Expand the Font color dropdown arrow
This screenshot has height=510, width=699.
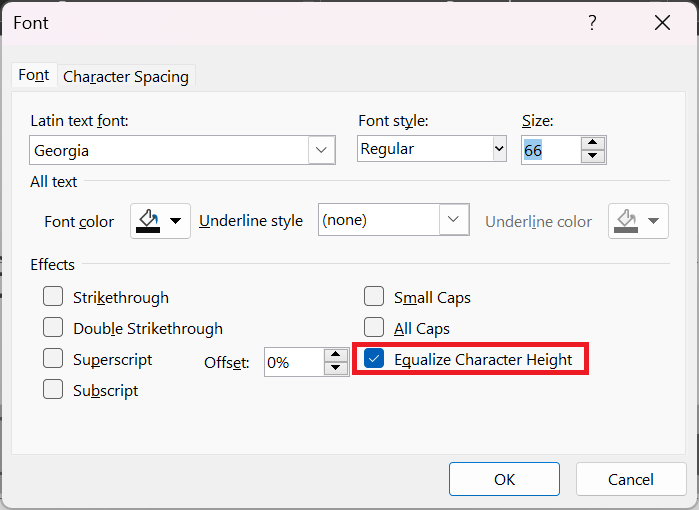click(176, 221)
